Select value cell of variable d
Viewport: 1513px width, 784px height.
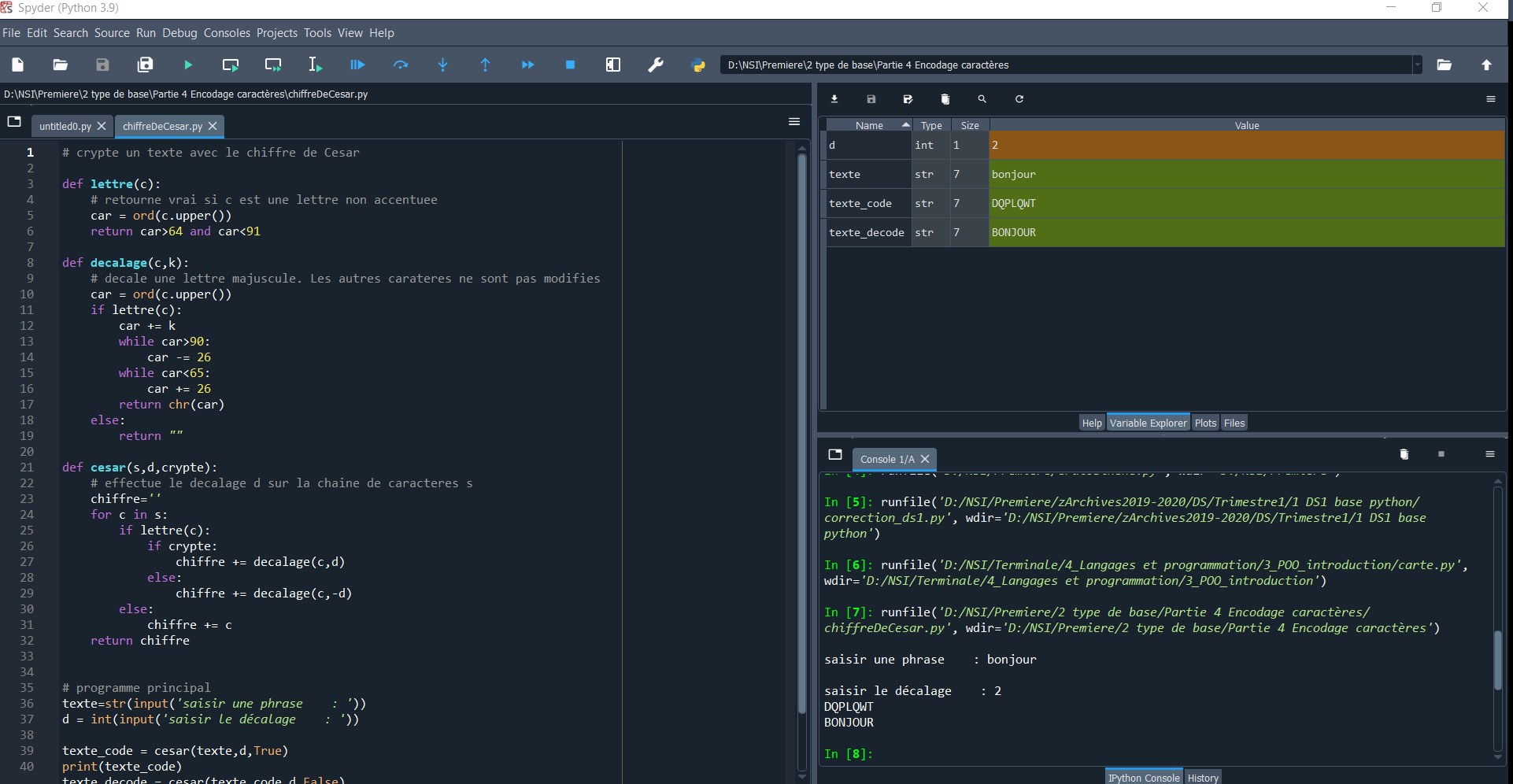tap(1247, 145)
